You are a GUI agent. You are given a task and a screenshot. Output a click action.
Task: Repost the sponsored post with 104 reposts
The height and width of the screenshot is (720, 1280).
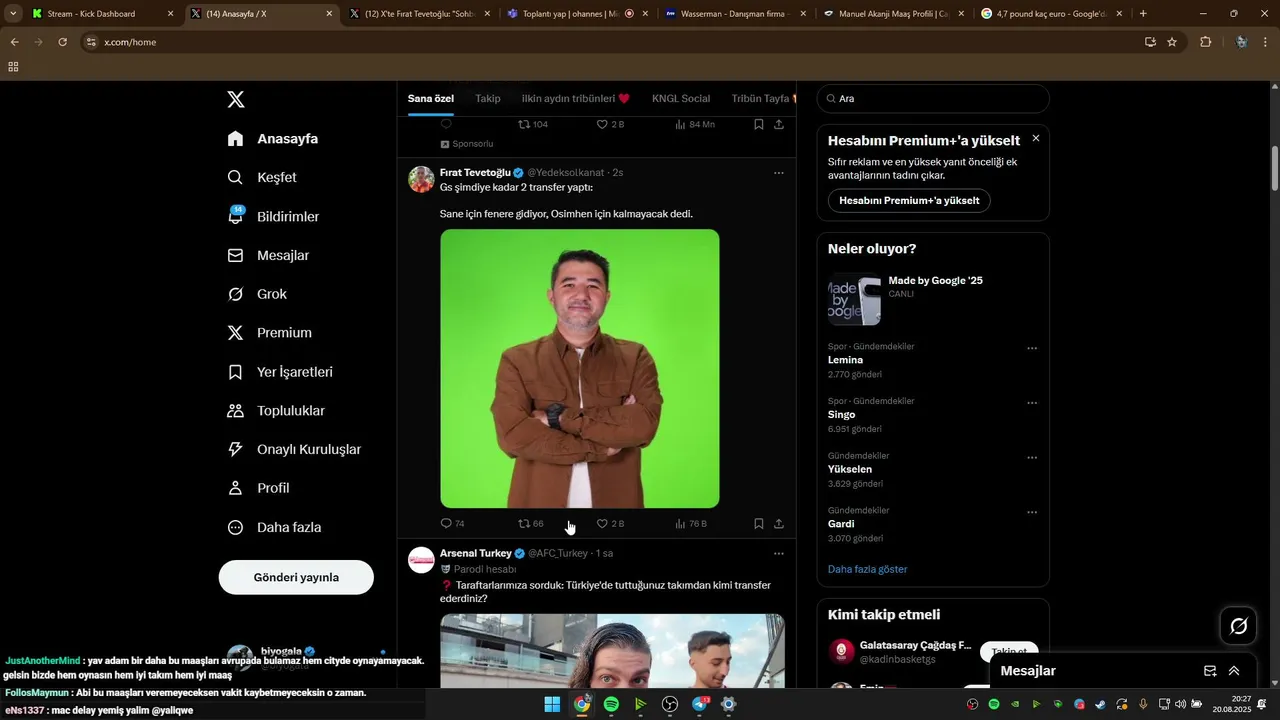point(533,124)
